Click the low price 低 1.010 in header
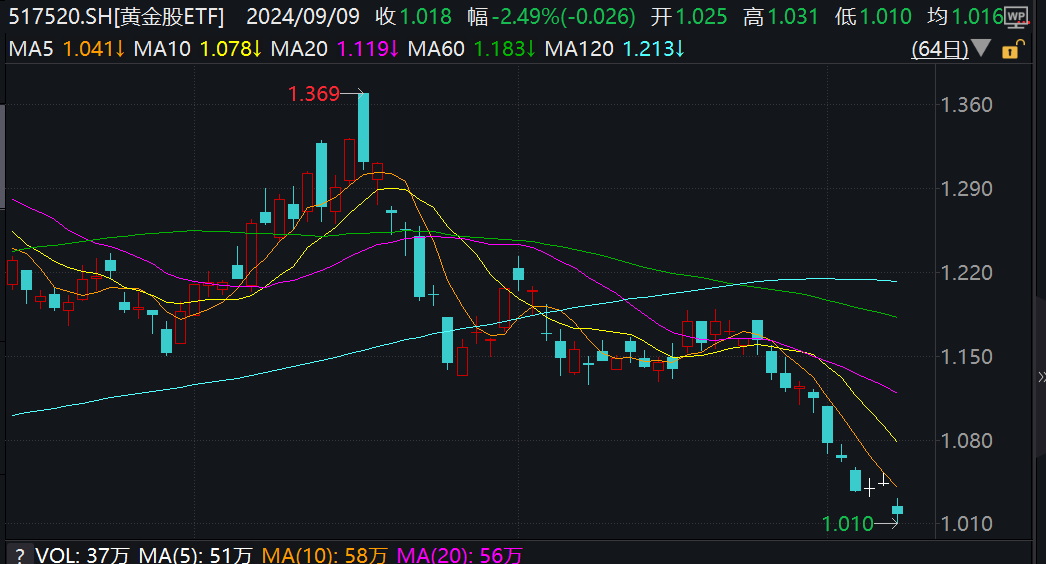This screenshot has width=1046, height=564. [873, 17]
